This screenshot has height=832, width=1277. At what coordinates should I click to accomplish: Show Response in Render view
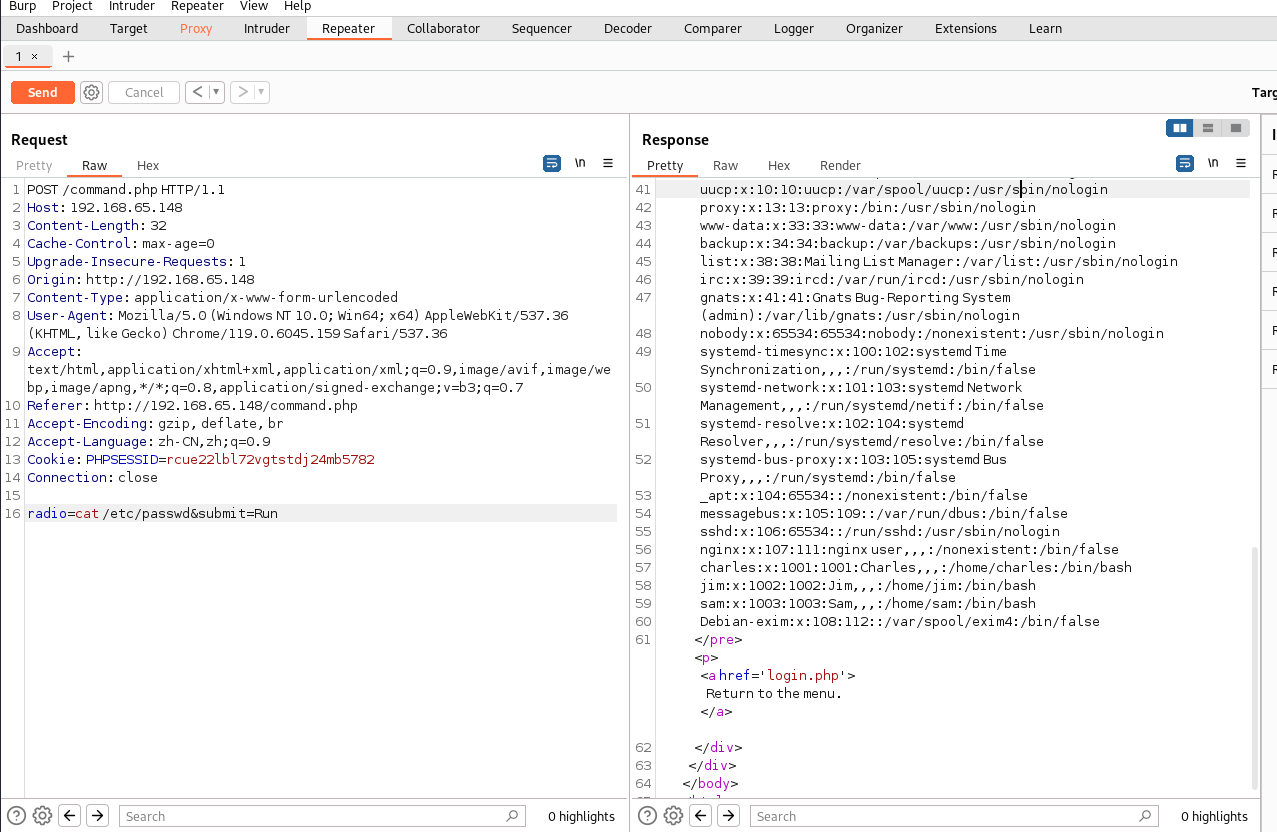pos(840,165)
